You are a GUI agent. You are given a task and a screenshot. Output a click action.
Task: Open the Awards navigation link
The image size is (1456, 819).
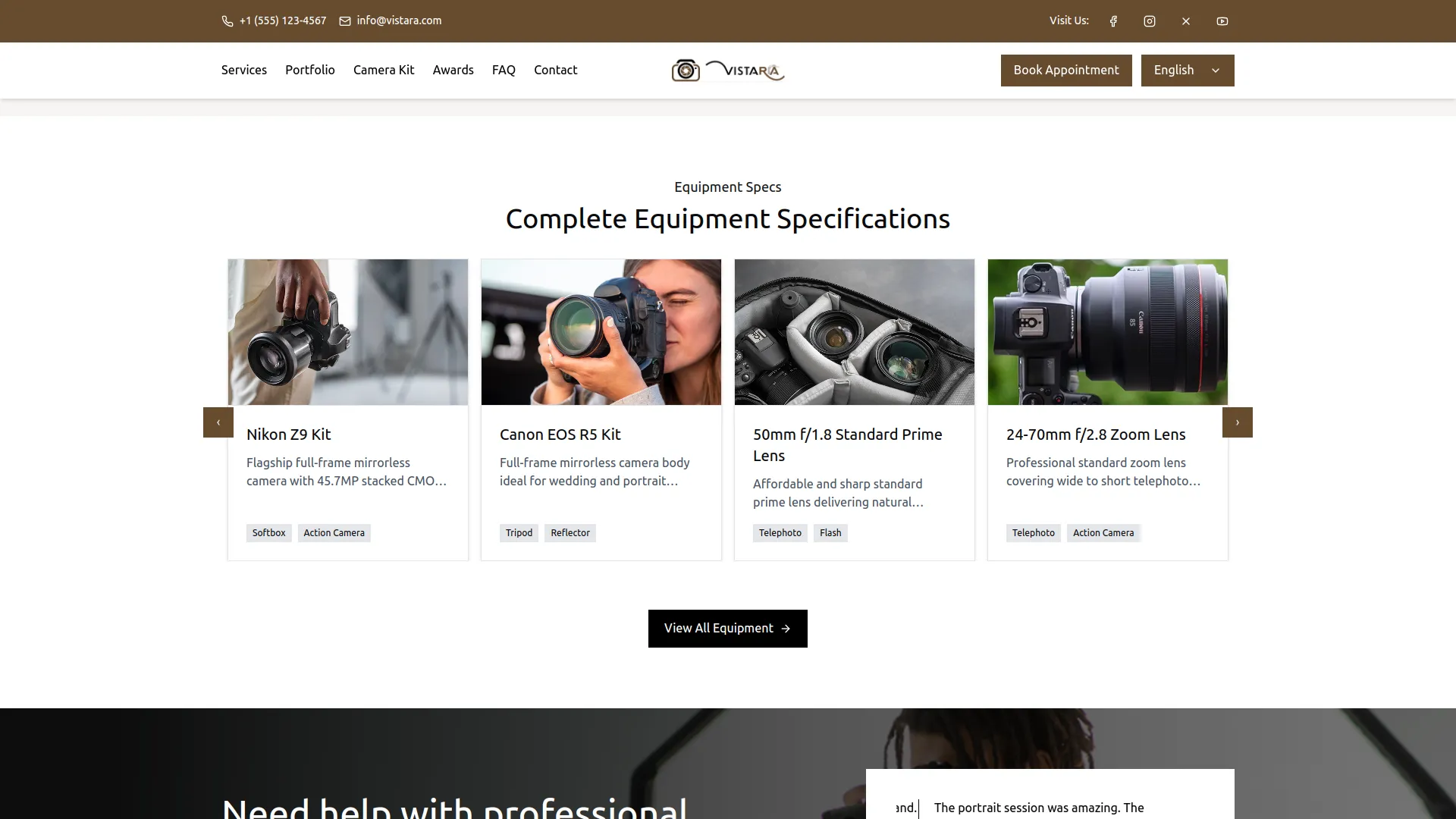(453, 70)
